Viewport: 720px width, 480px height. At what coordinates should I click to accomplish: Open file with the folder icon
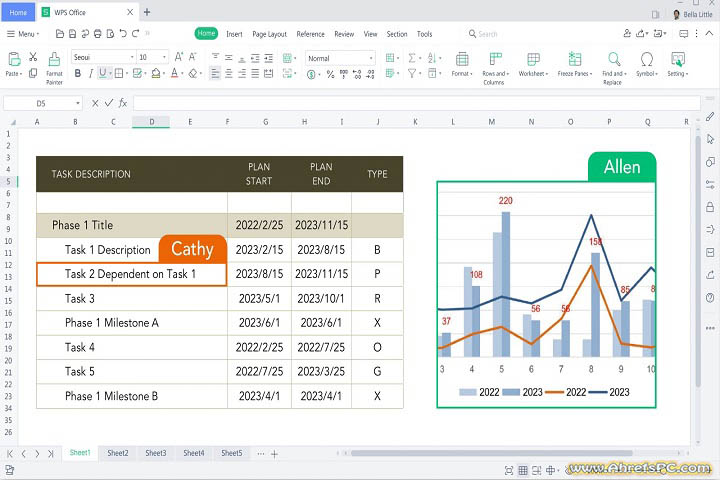click(x=60, y=34)
